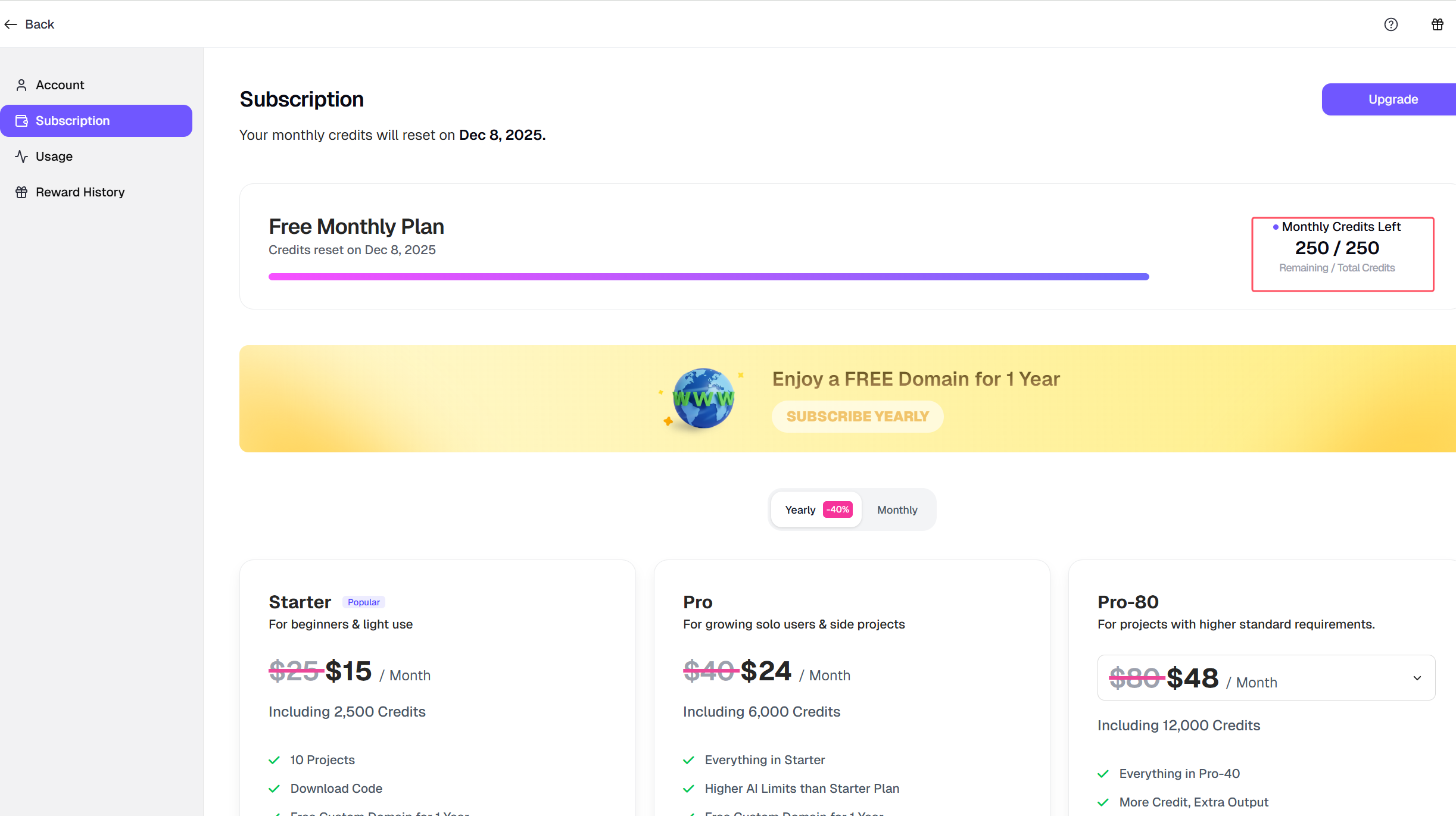The image size is (1456, 816).
Task: Click the gift rewards icon in header
Action: [1437, 24]
